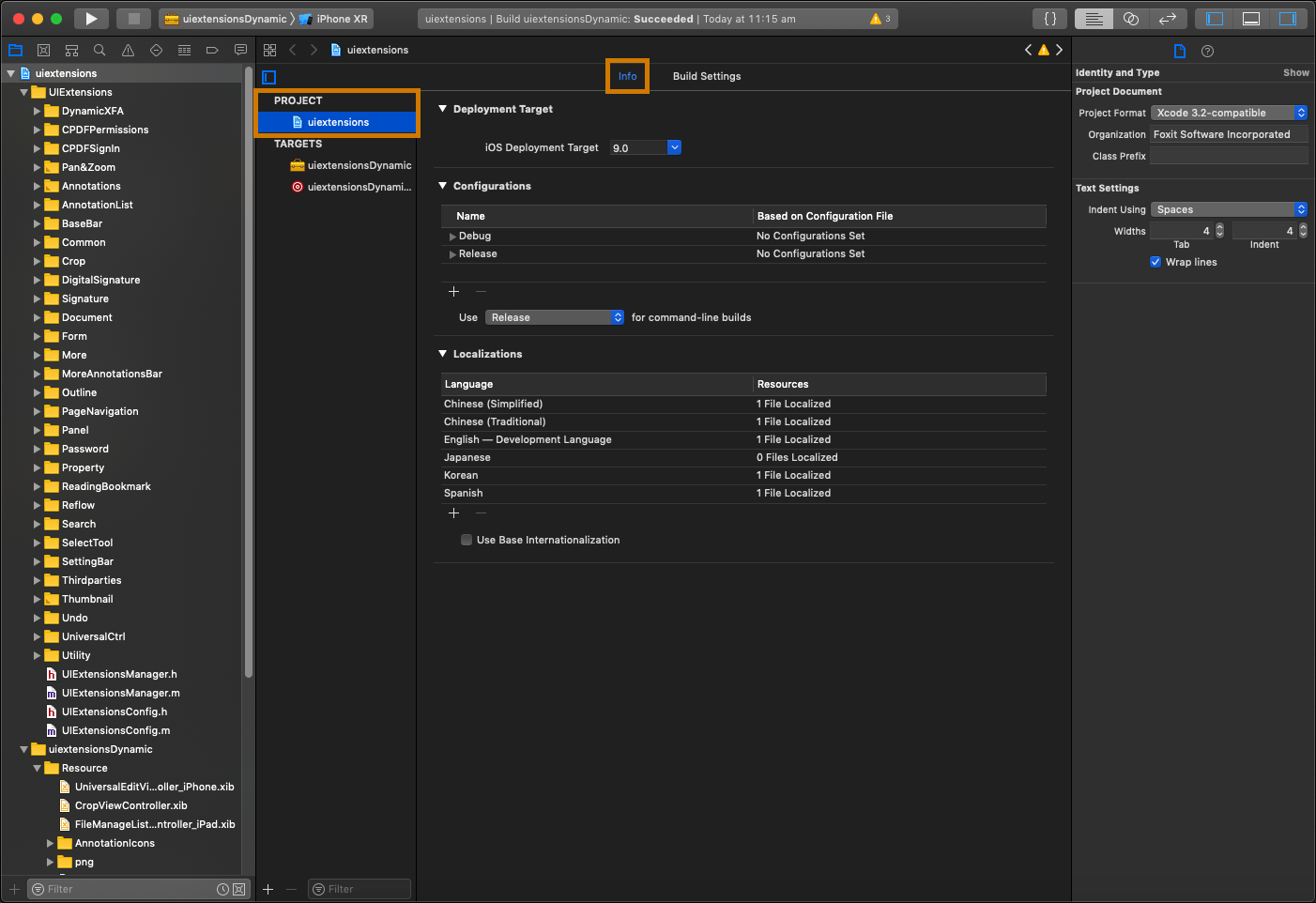This screenshot has height=903, width=1316.
Task: Switch to the Version editor
Action: [x=1168, y=18]
